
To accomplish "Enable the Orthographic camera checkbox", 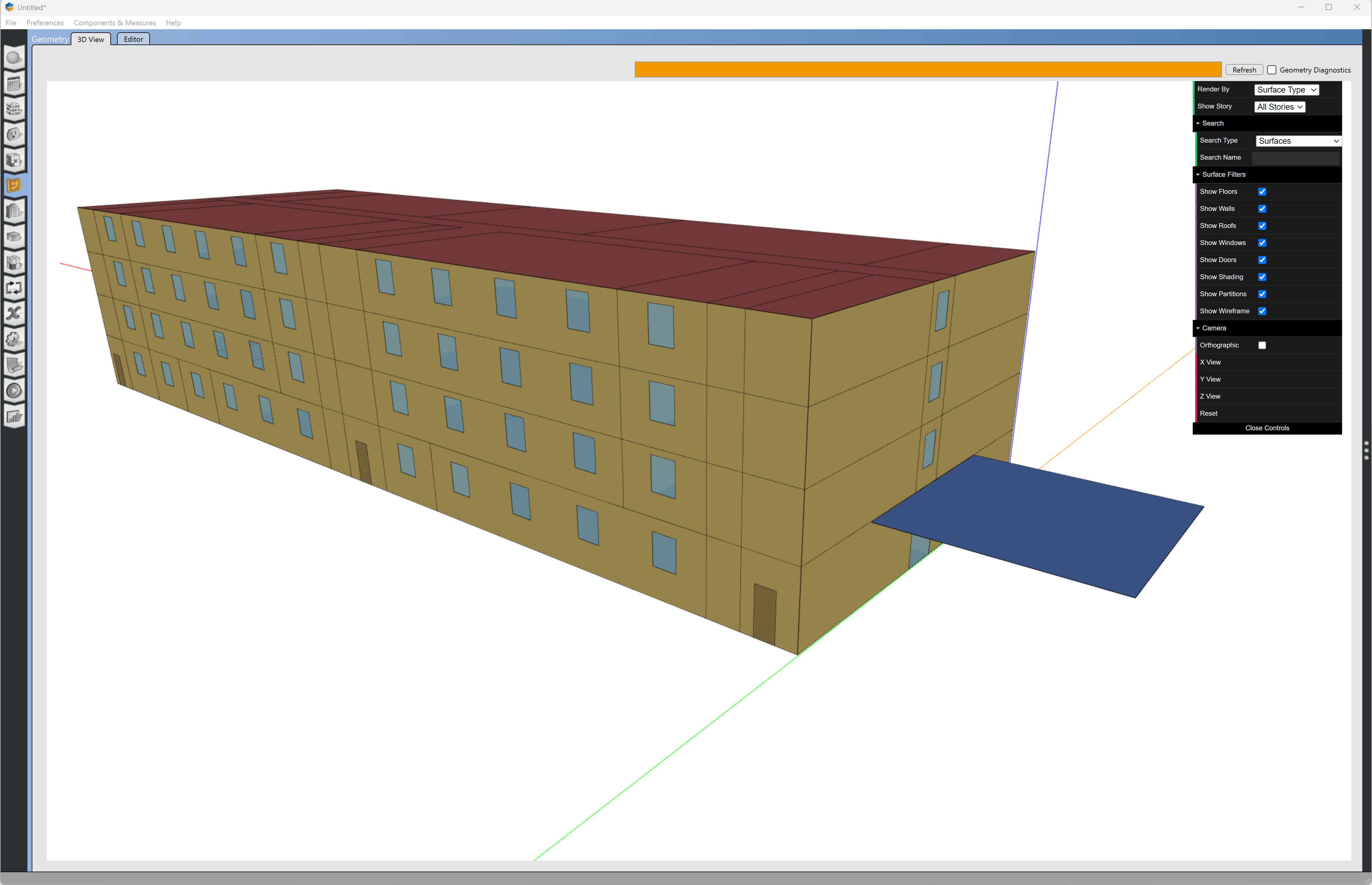I will (1262, 345).
